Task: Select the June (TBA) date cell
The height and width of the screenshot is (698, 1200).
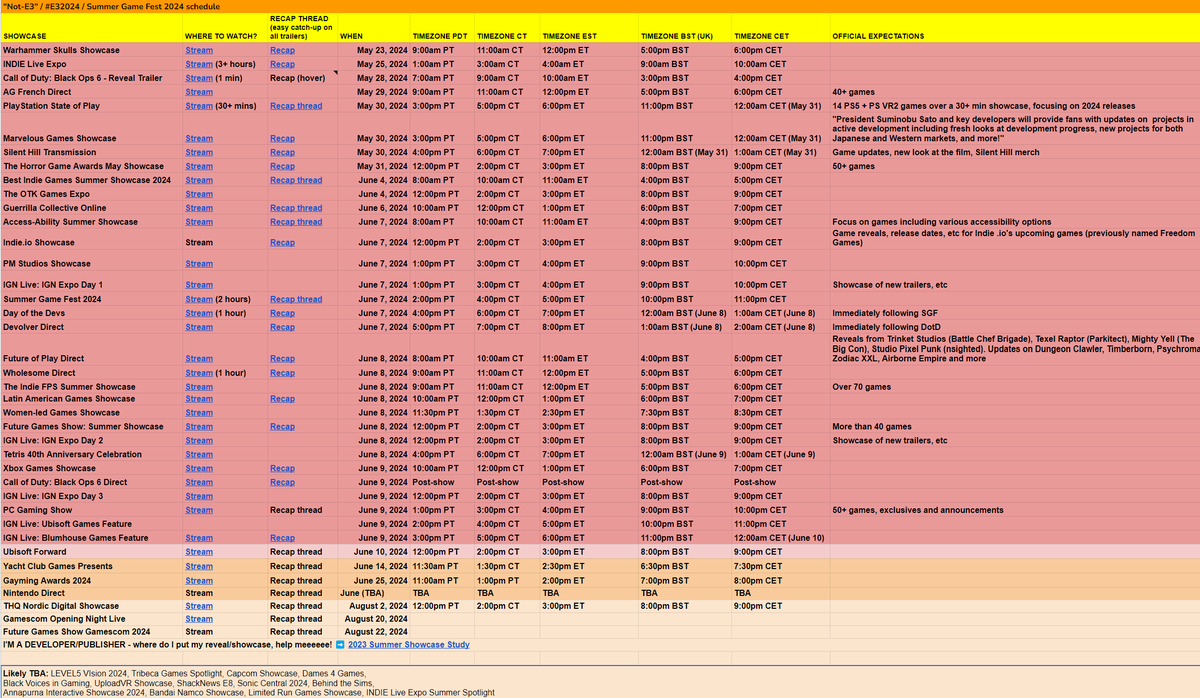Action: pyautogui.click(x=372, y=593)
